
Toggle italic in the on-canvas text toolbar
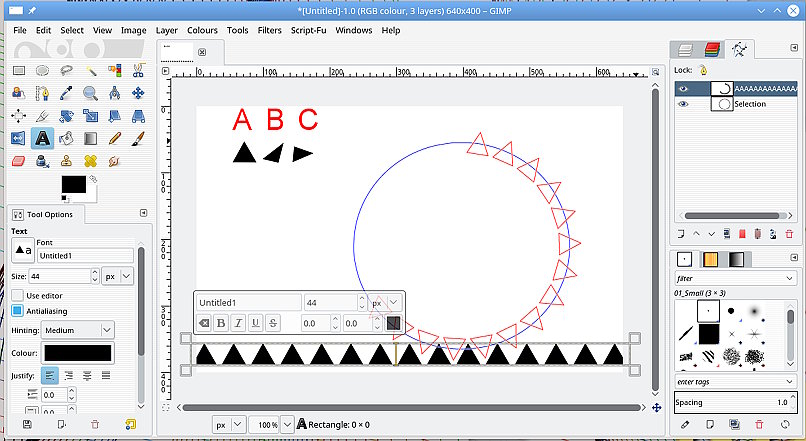[239, 323]
